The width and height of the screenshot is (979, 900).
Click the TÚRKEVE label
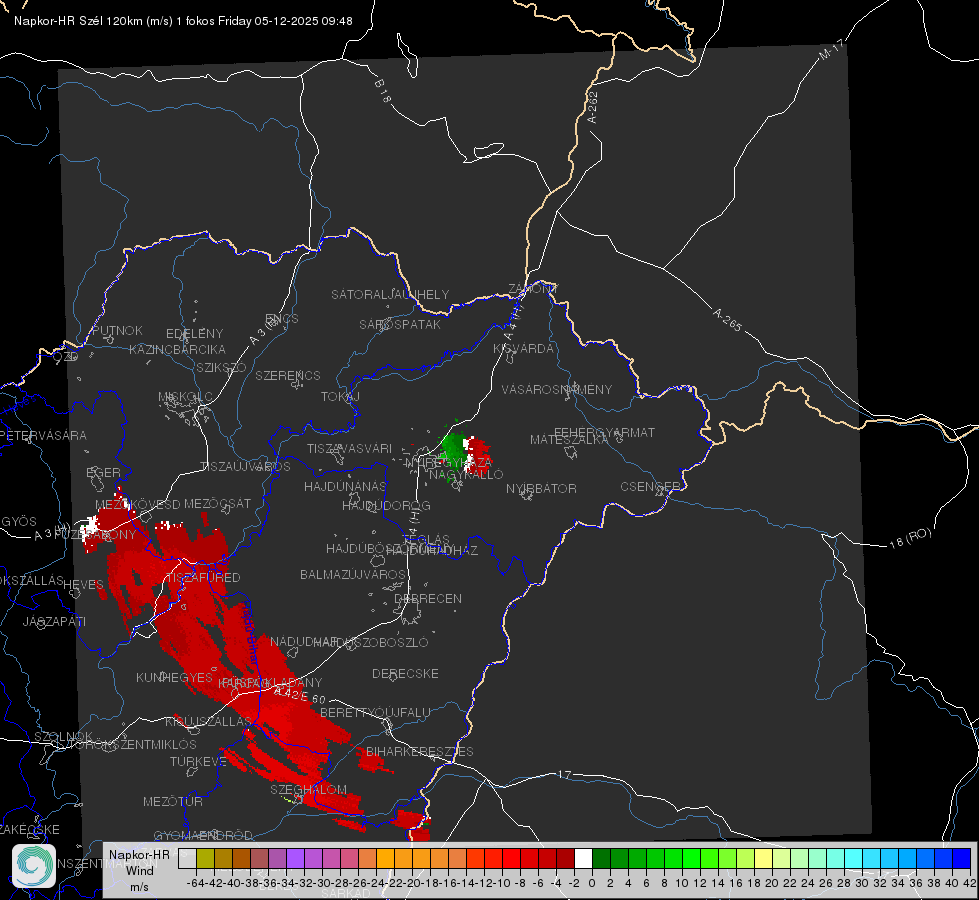point(199,761)
